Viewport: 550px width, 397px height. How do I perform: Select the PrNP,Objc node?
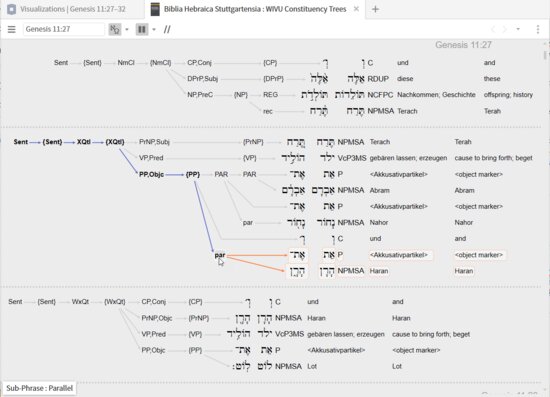(x=157, y=318)
